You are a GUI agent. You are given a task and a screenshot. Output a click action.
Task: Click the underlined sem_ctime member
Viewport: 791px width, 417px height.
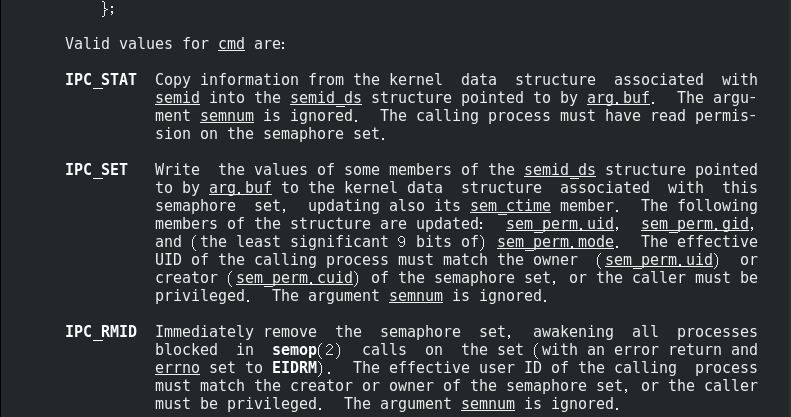click(x=510, y=206)
